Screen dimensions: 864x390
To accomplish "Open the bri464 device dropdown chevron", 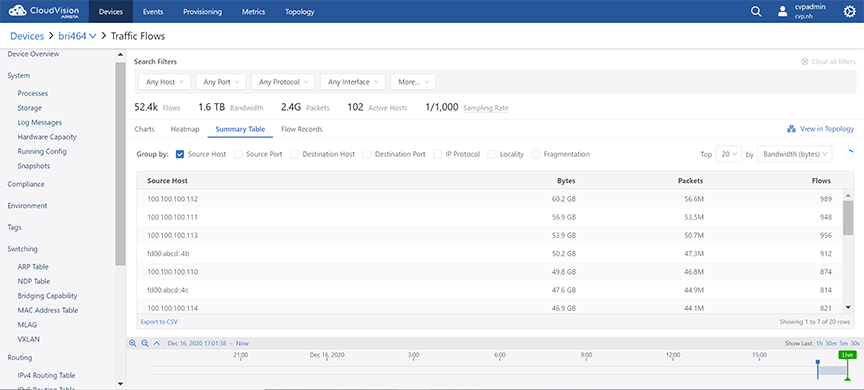I will (x=93, y=36).
